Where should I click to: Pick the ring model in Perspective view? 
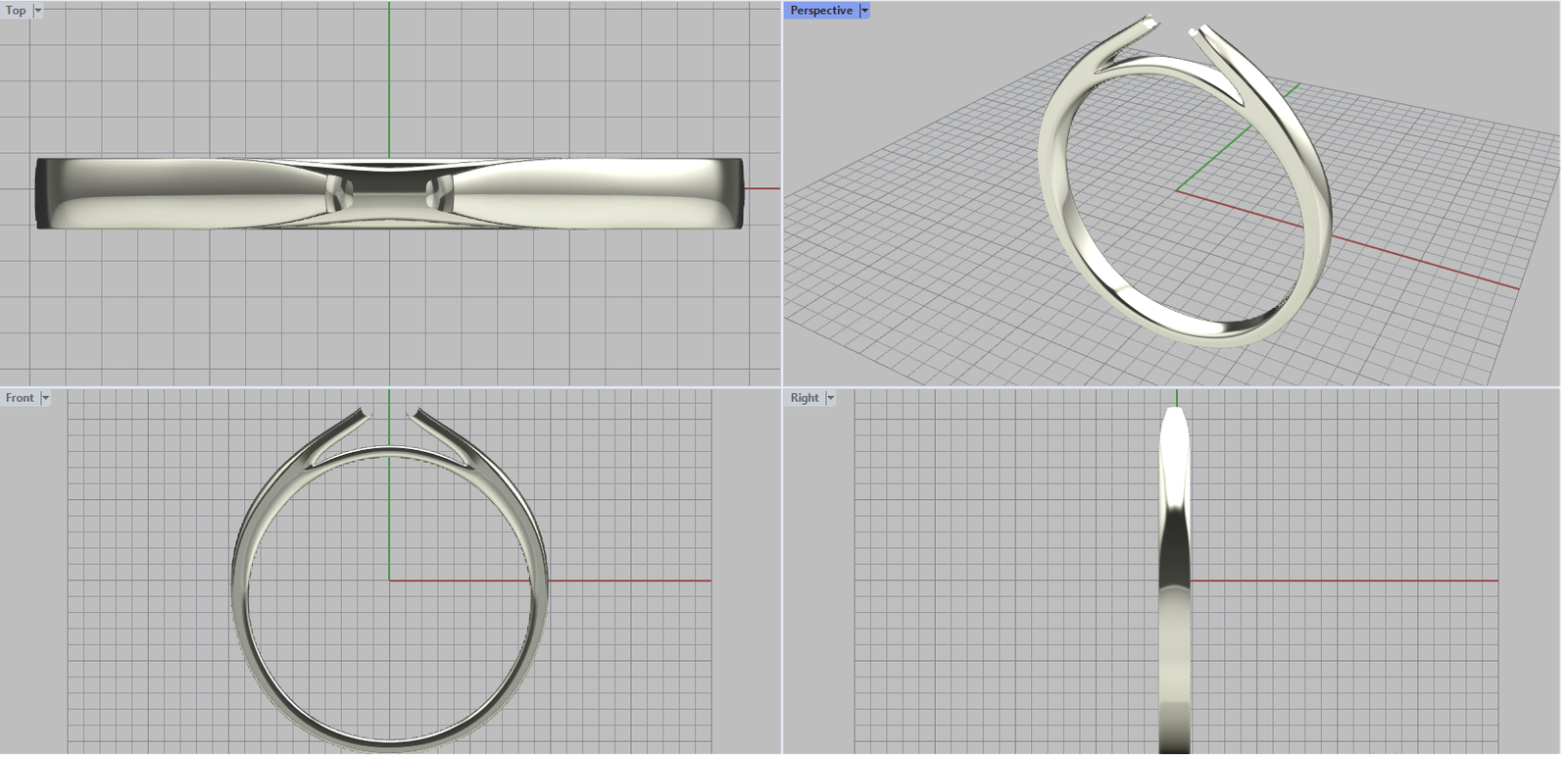1054,196
